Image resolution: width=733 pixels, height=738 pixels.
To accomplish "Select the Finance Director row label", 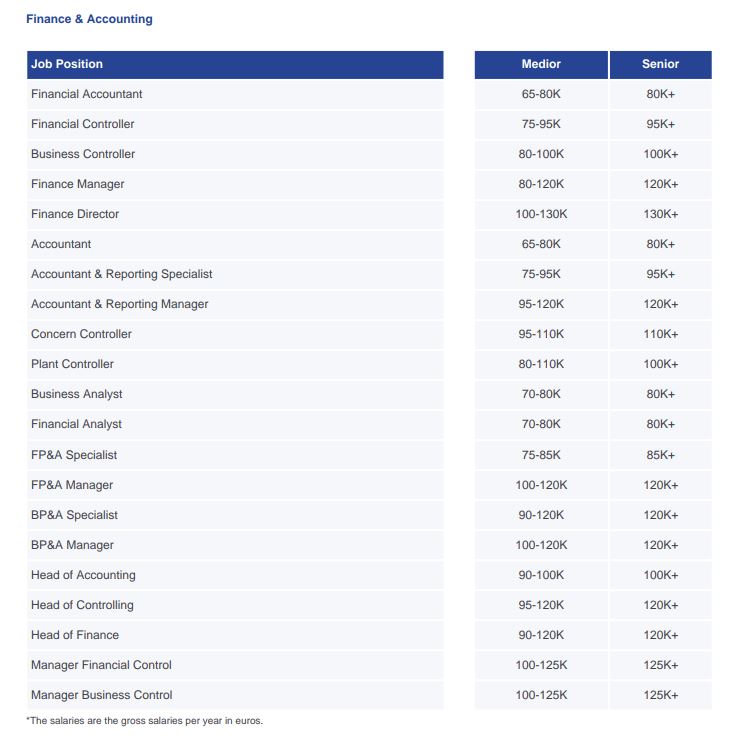I will 75,214.
